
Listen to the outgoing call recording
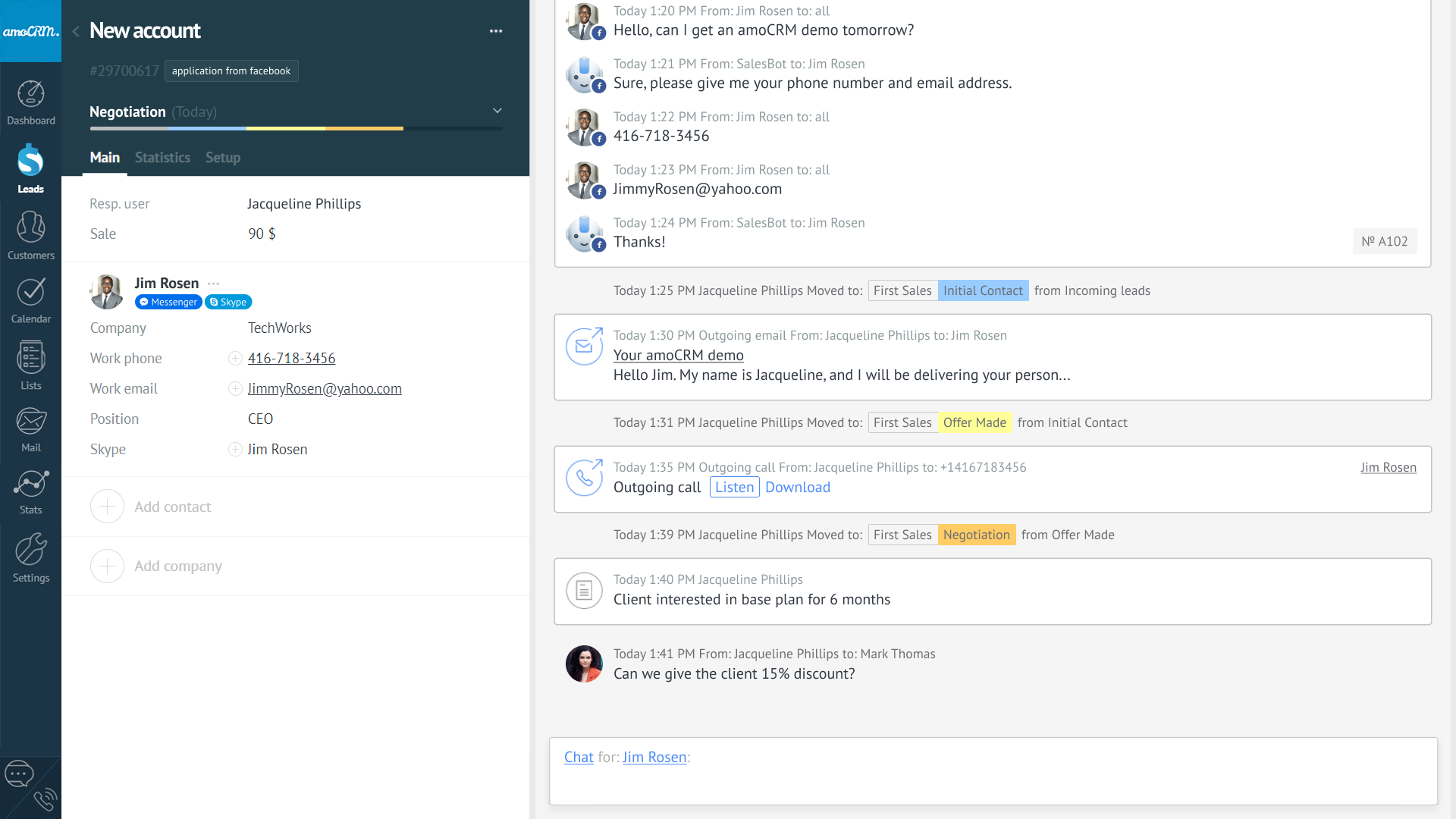tap(733, 487)
